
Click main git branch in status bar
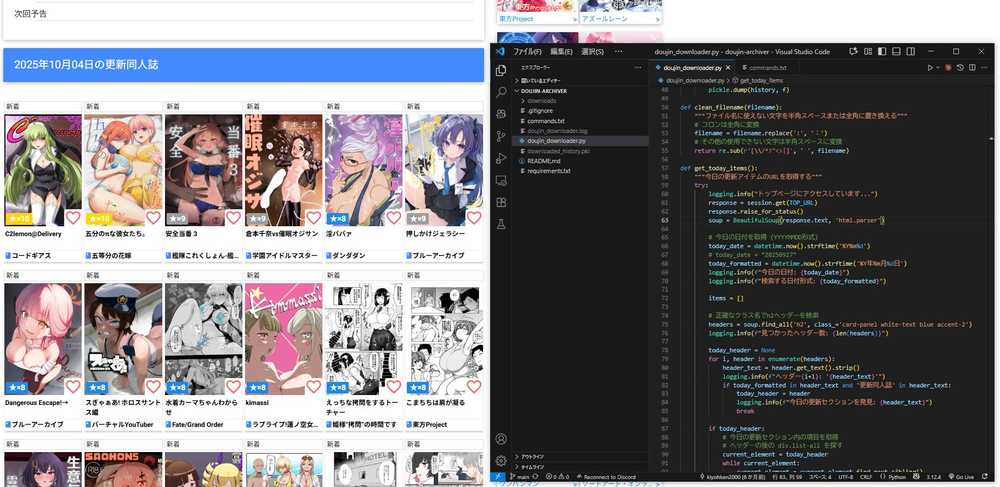[x=520, y=477]
